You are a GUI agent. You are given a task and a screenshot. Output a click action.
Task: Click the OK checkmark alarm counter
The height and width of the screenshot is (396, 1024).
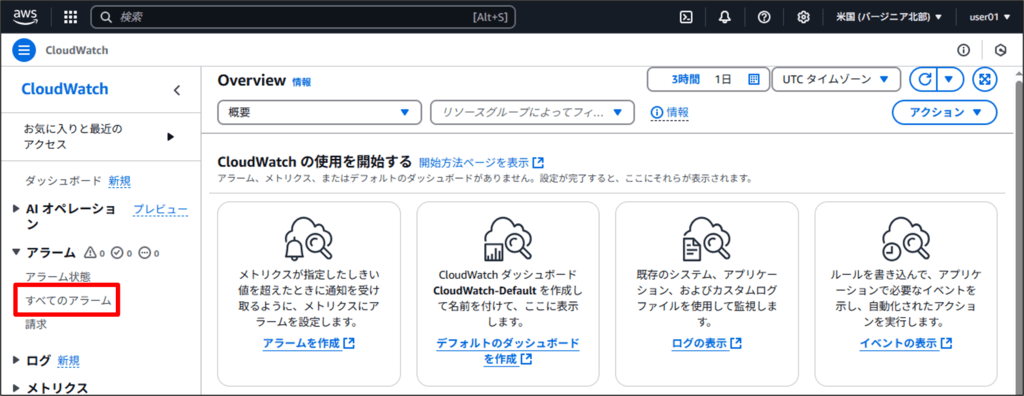point(121,253)
